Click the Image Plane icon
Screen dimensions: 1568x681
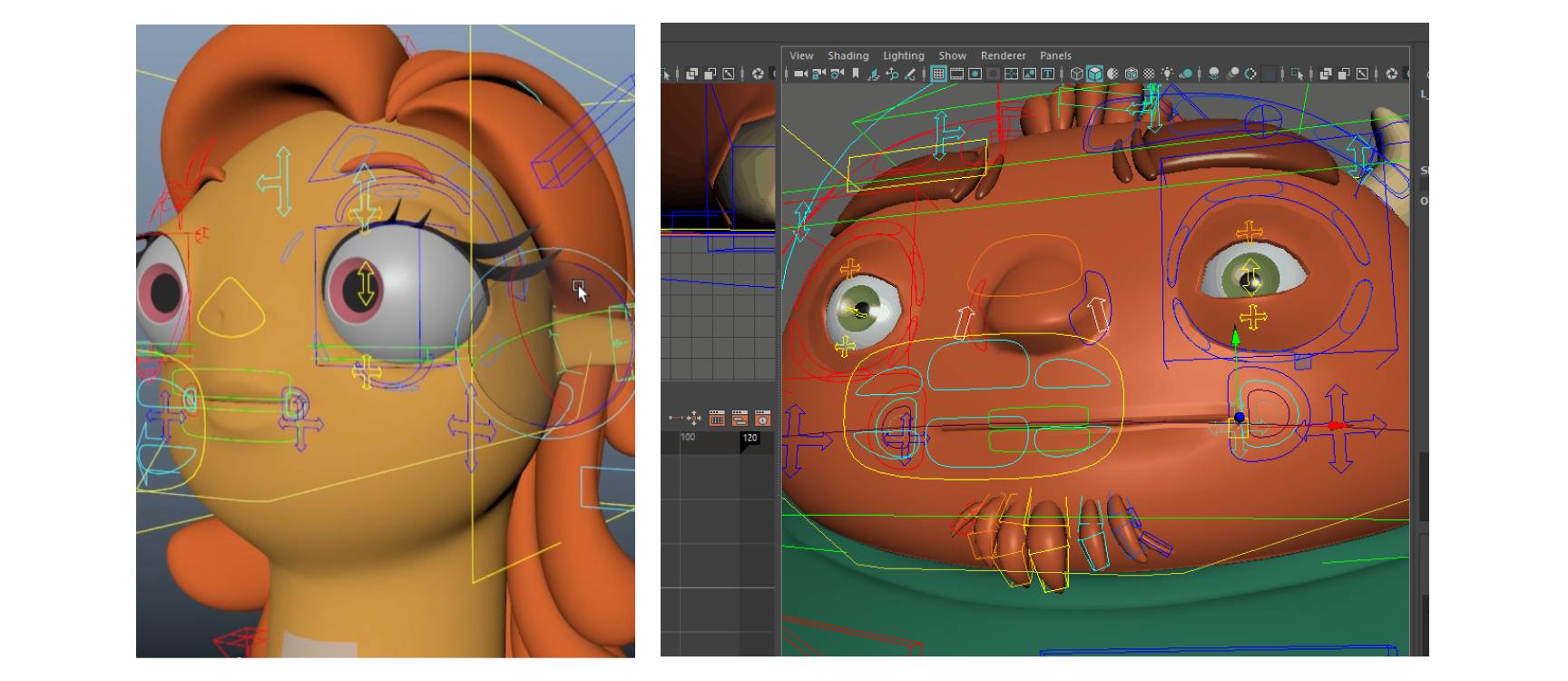873,74
